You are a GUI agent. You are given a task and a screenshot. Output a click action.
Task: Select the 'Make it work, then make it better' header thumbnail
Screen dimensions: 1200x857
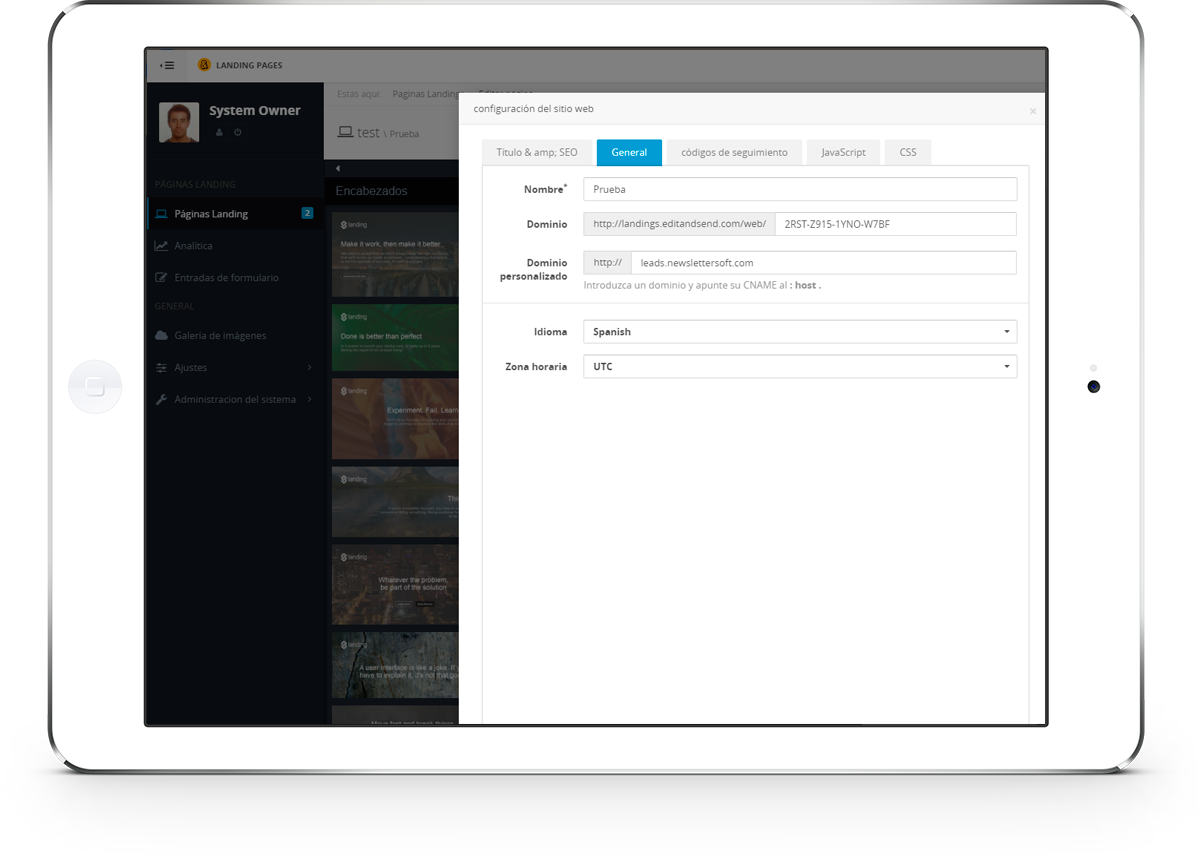(x=395, y=254)
